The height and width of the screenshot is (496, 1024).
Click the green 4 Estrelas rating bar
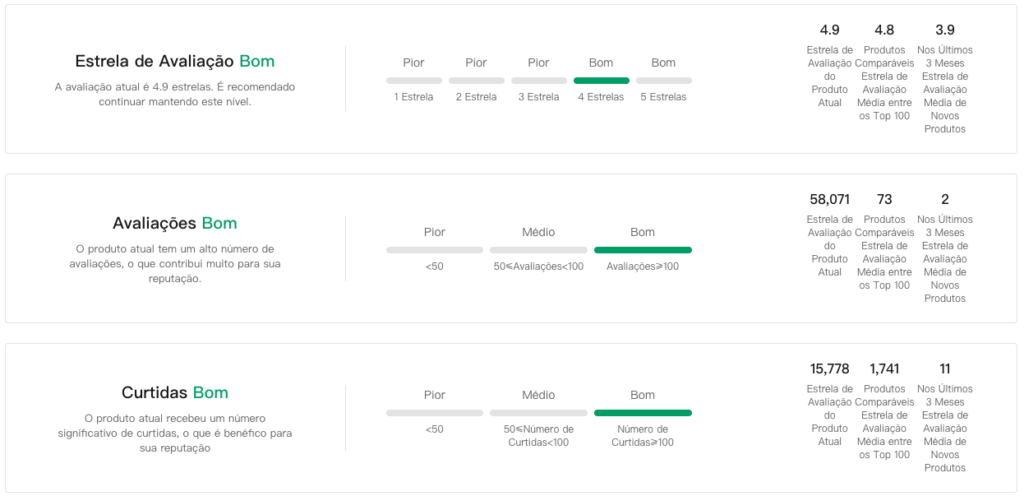(601, 80)
